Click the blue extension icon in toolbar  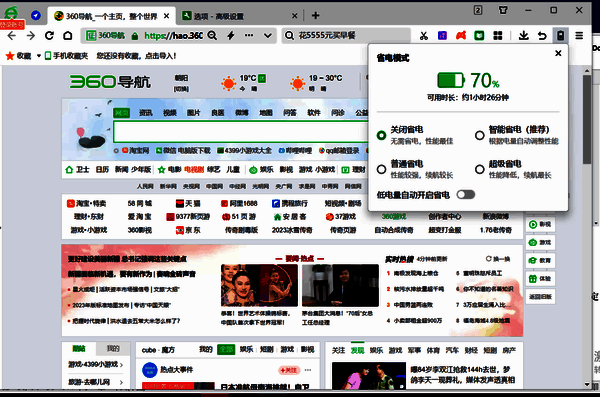(x=442, y=36)
